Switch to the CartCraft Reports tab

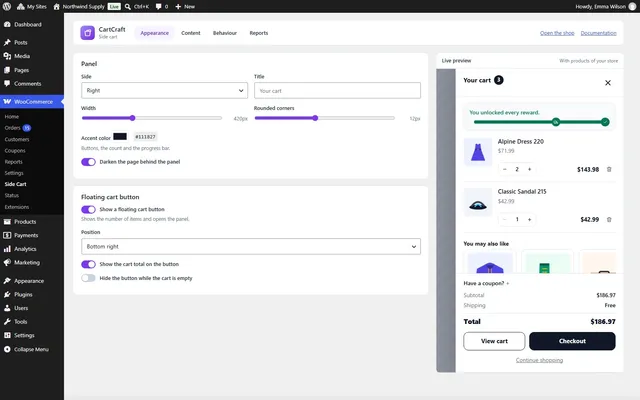pos(259,33)
